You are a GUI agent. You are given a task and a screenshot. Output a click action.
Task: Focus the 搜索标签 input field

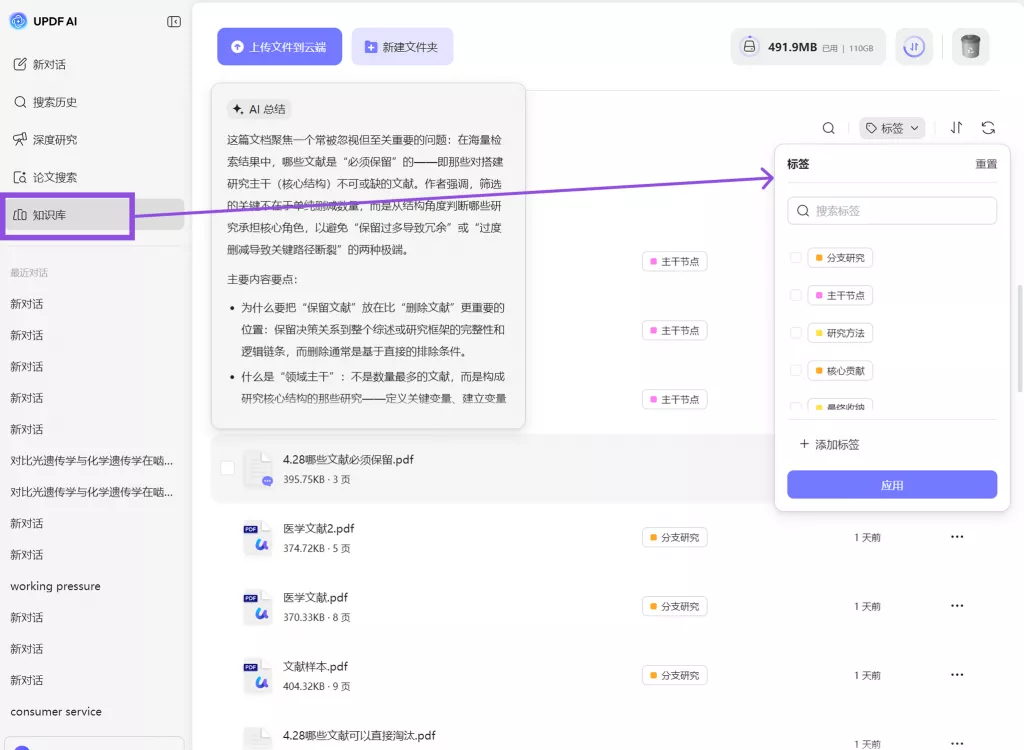[892, 210]
